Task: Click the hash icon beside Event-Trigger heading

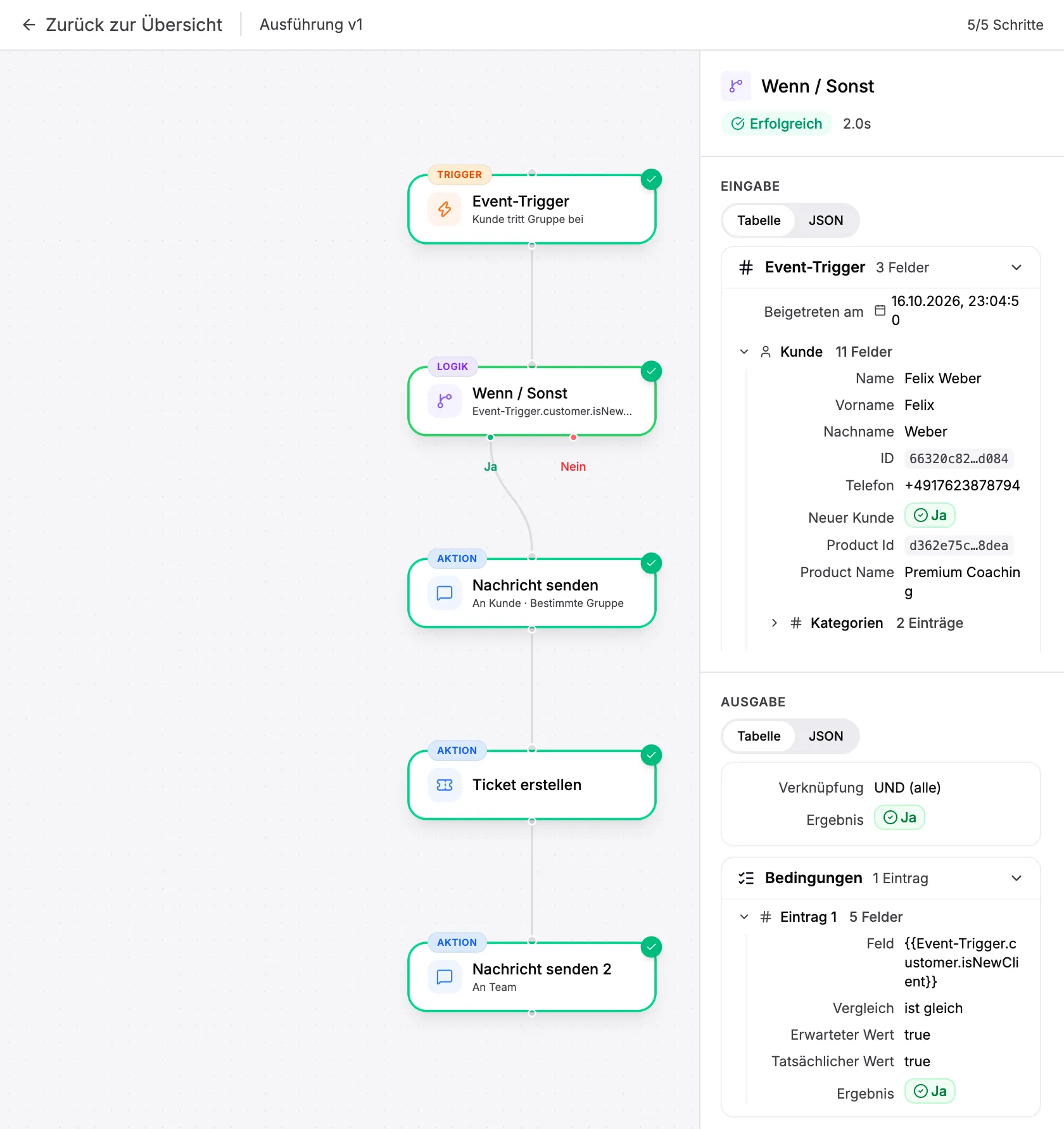Action: point(746,267)
